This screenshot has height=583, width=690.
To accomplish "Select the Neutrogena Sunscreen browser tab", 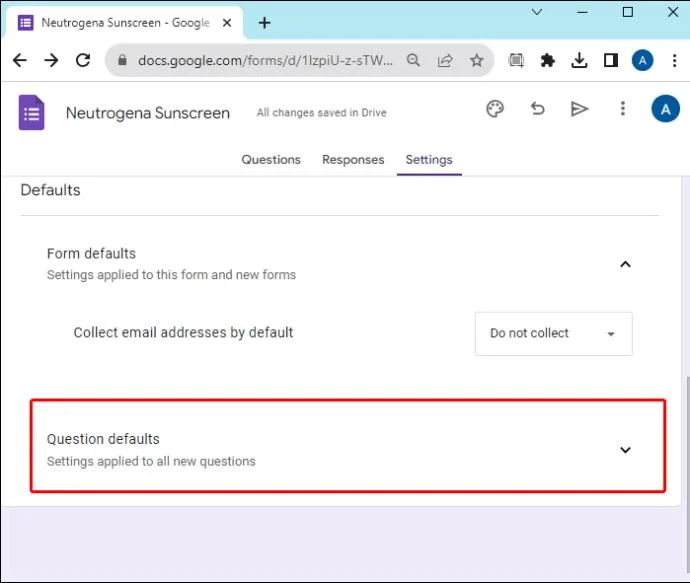I will coord(123,22).
